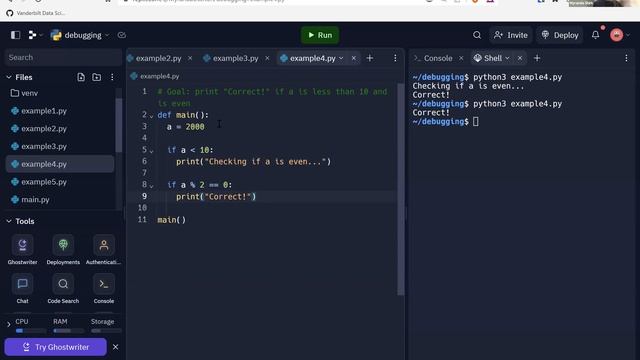
Task: Open the example4.py tab dropdown chevron
Action: (341, 58)
